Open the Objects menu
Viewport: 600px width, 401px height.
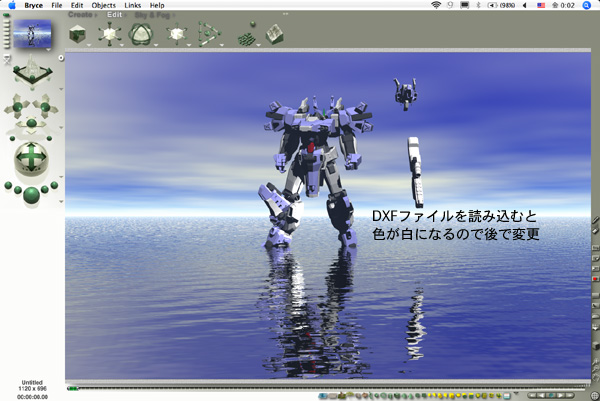click(104, 5)
